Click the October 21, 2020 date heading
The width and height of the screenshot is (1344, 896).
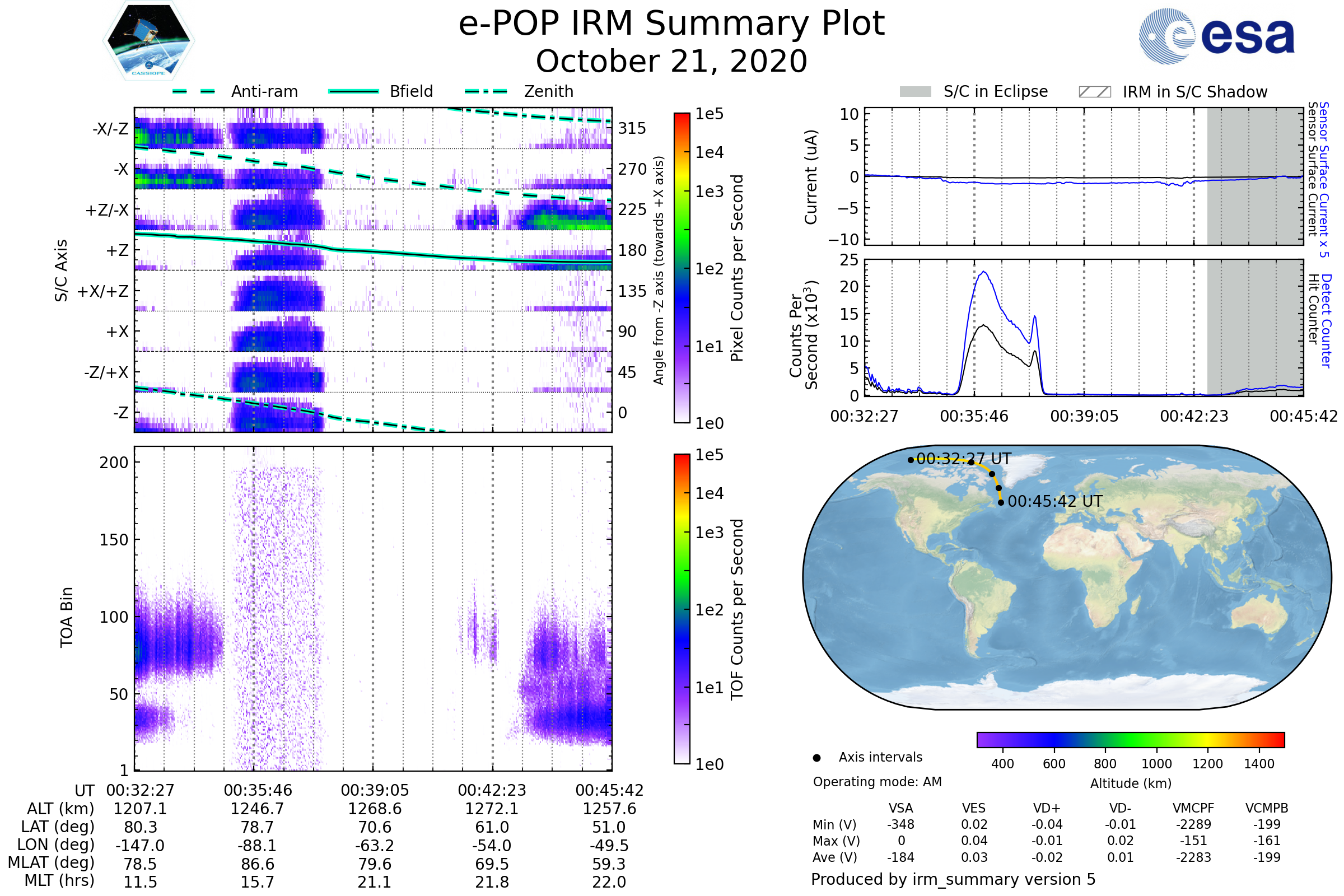(671, 61)
